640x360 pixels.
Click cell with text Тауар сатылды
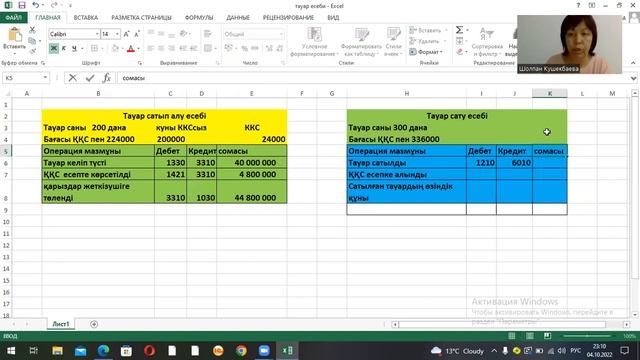(x=407, y=163)
